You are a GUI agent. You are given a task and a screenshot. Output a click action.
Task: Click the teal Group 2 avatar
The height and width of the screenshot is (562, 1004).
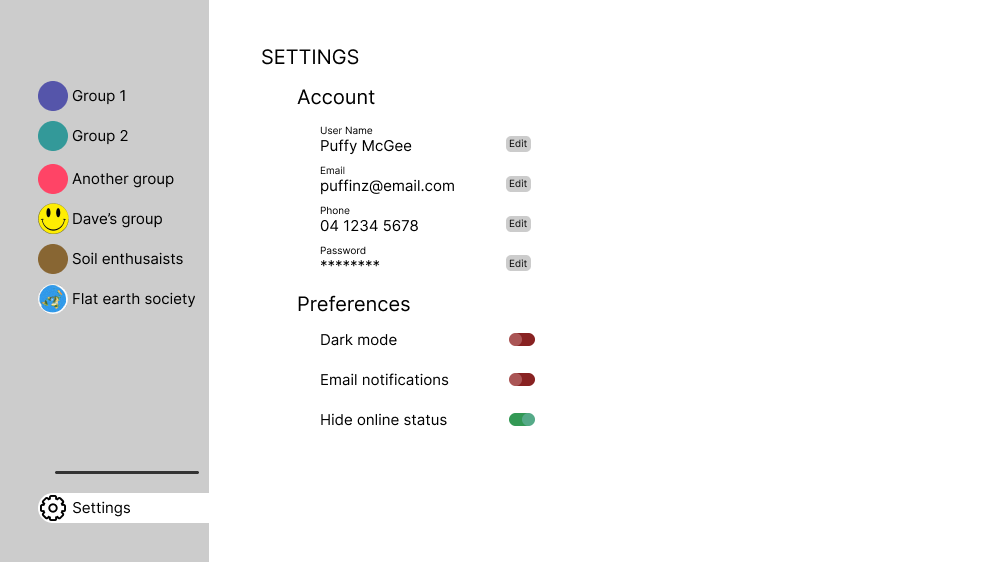pyautogui.click(x=53, y=136)
